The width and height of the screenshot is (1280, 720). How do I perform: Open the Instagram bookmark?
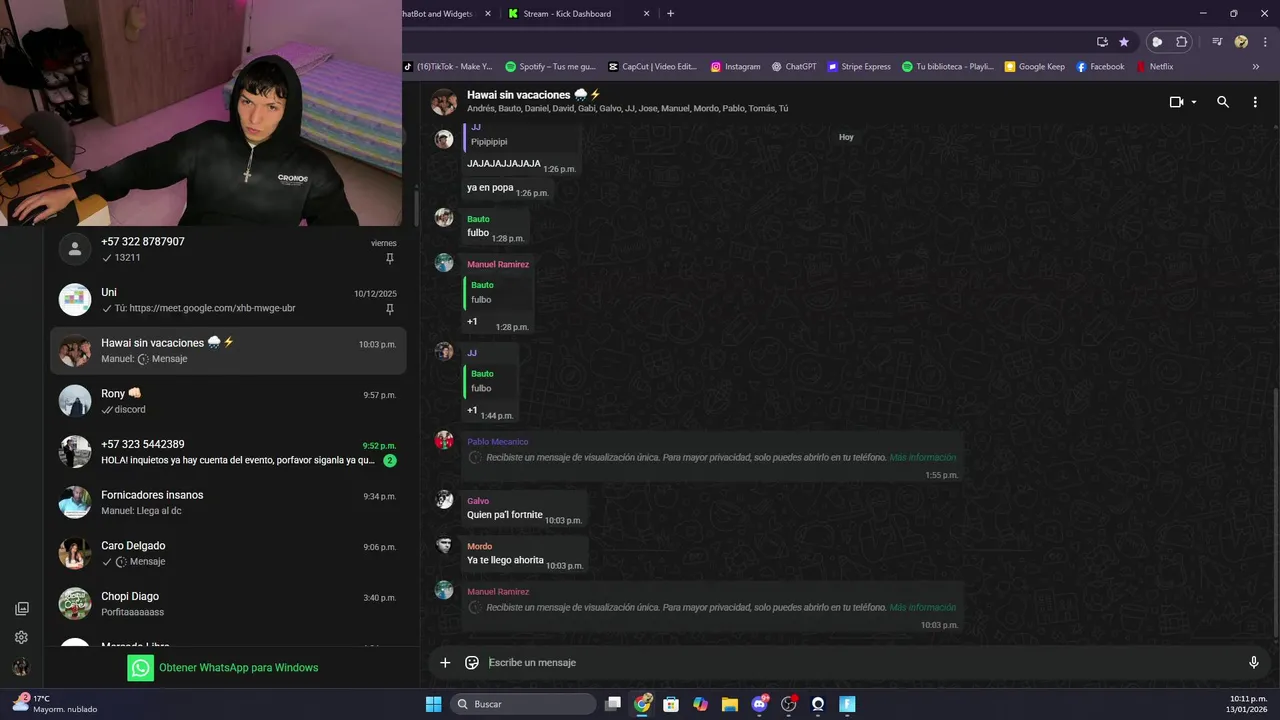coord(736,67)
